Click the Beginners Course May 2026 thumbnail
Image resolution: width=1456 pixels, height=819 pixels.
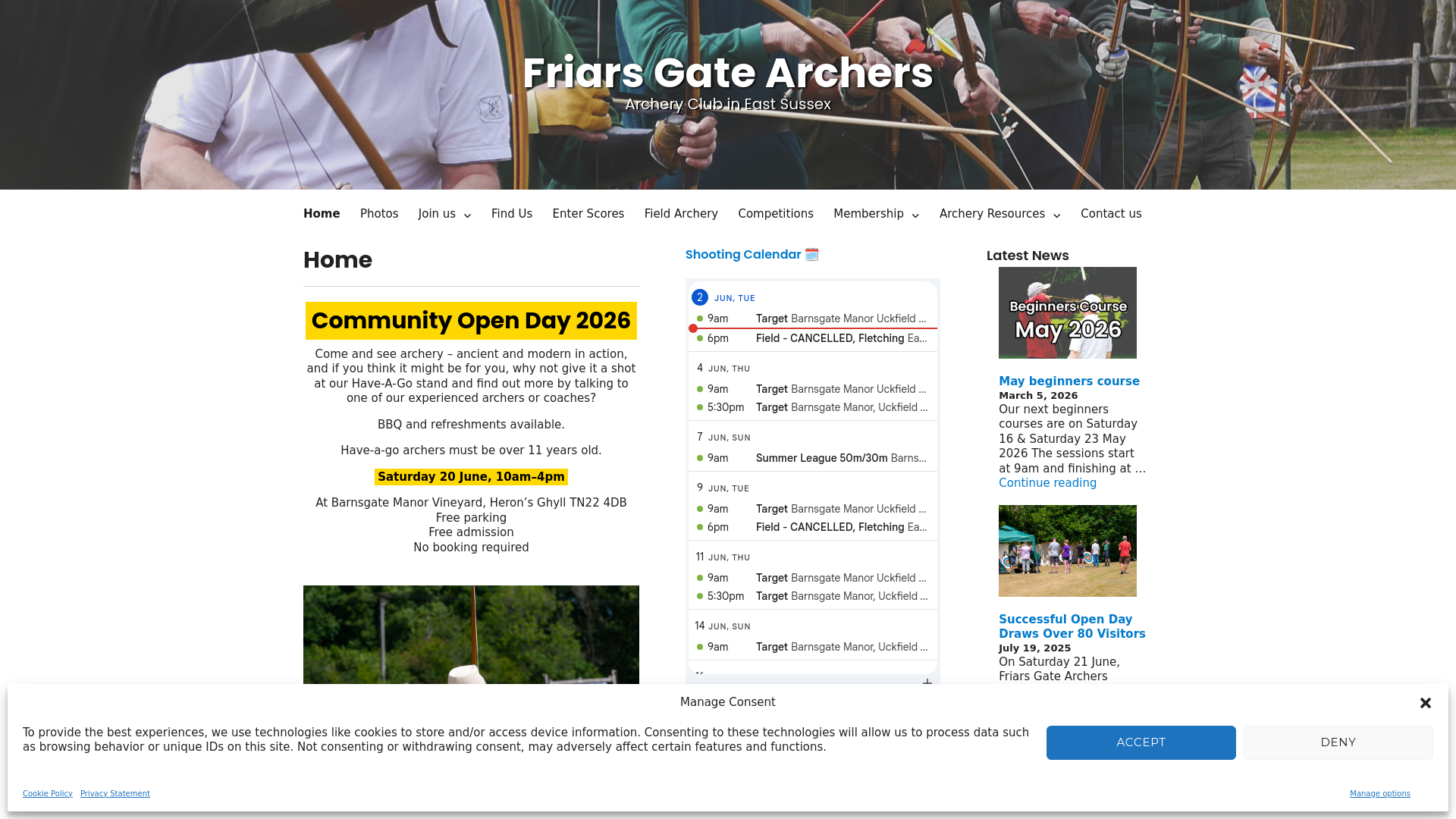pos(1068,312)
